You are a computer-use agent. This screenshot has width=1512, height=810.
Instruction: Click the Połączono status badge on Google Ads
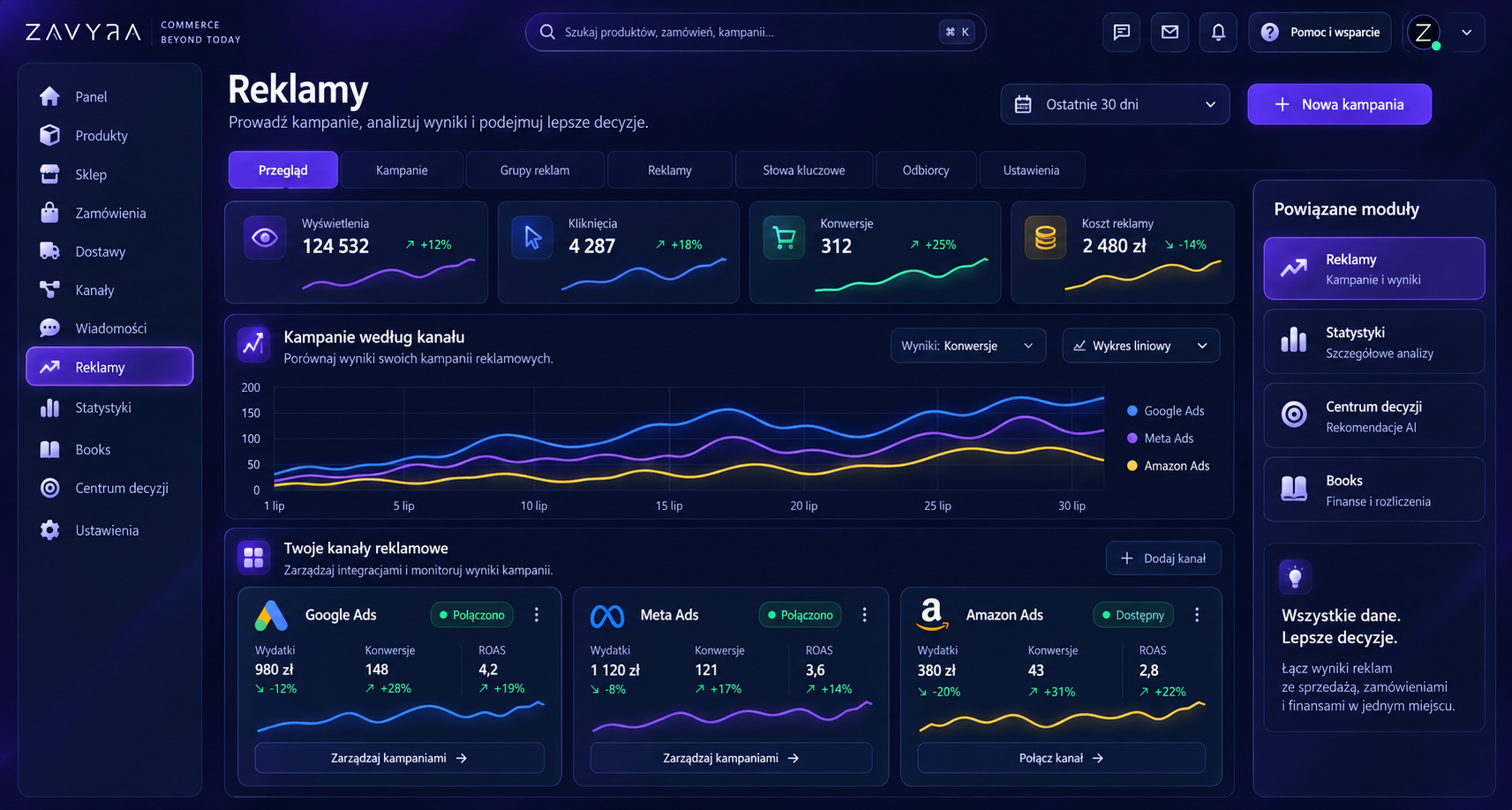pyautogui.click(x=471, y=615)
